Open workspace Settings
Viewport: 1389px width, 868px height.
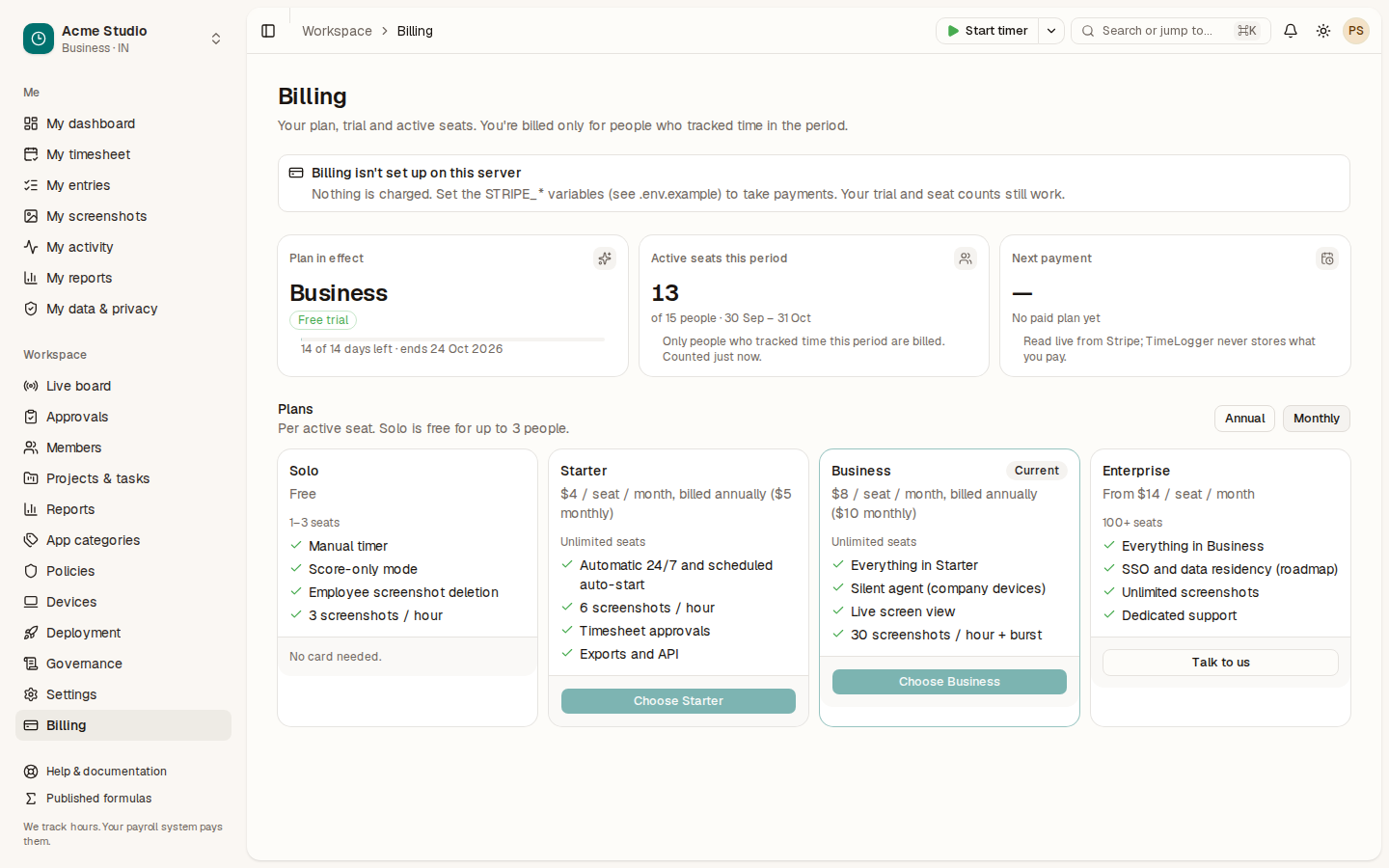click(x=123, y=694)
